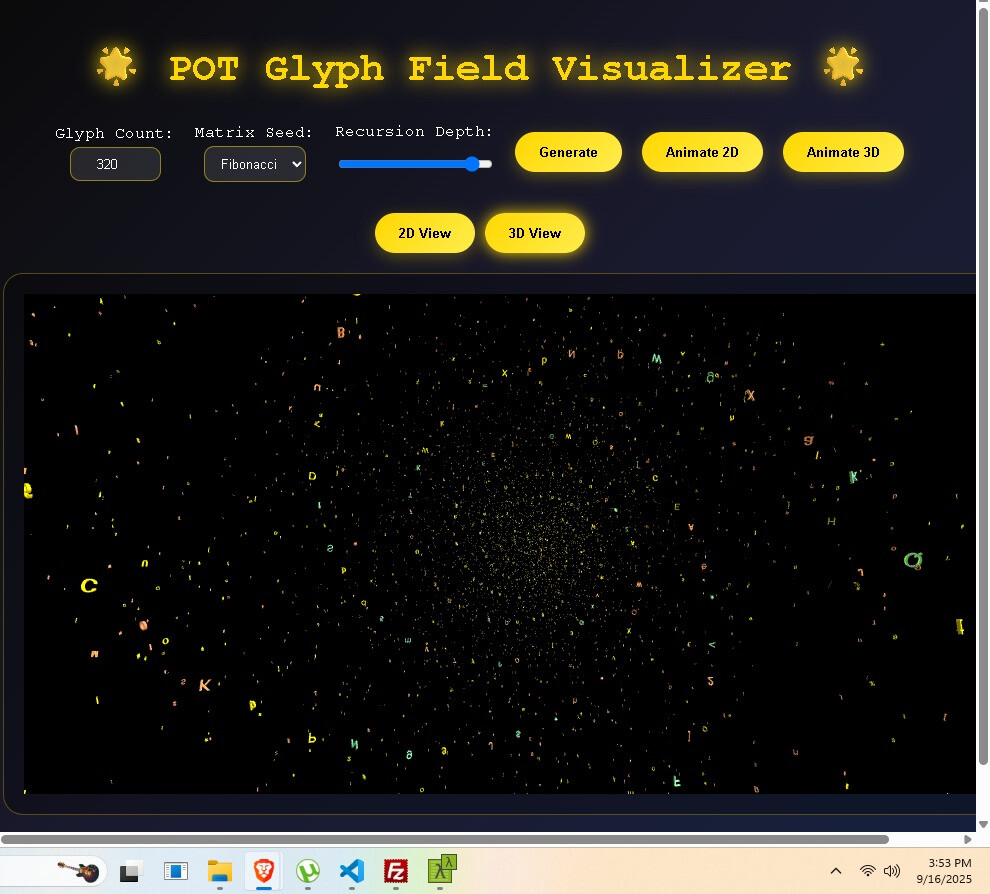The height and width of the screenshot is (894, 990).
Task: Open File Explorer from the taskbar
Action: 220,871
